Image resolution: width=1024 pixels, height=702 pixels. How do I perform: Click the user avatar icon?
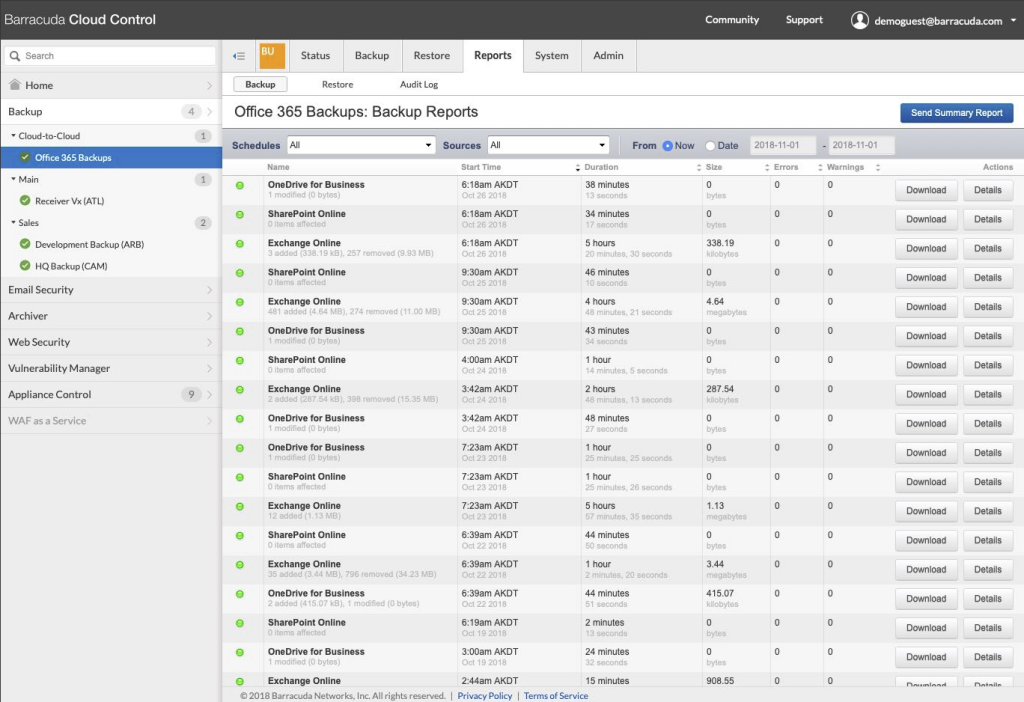click(x=859, y=20)
